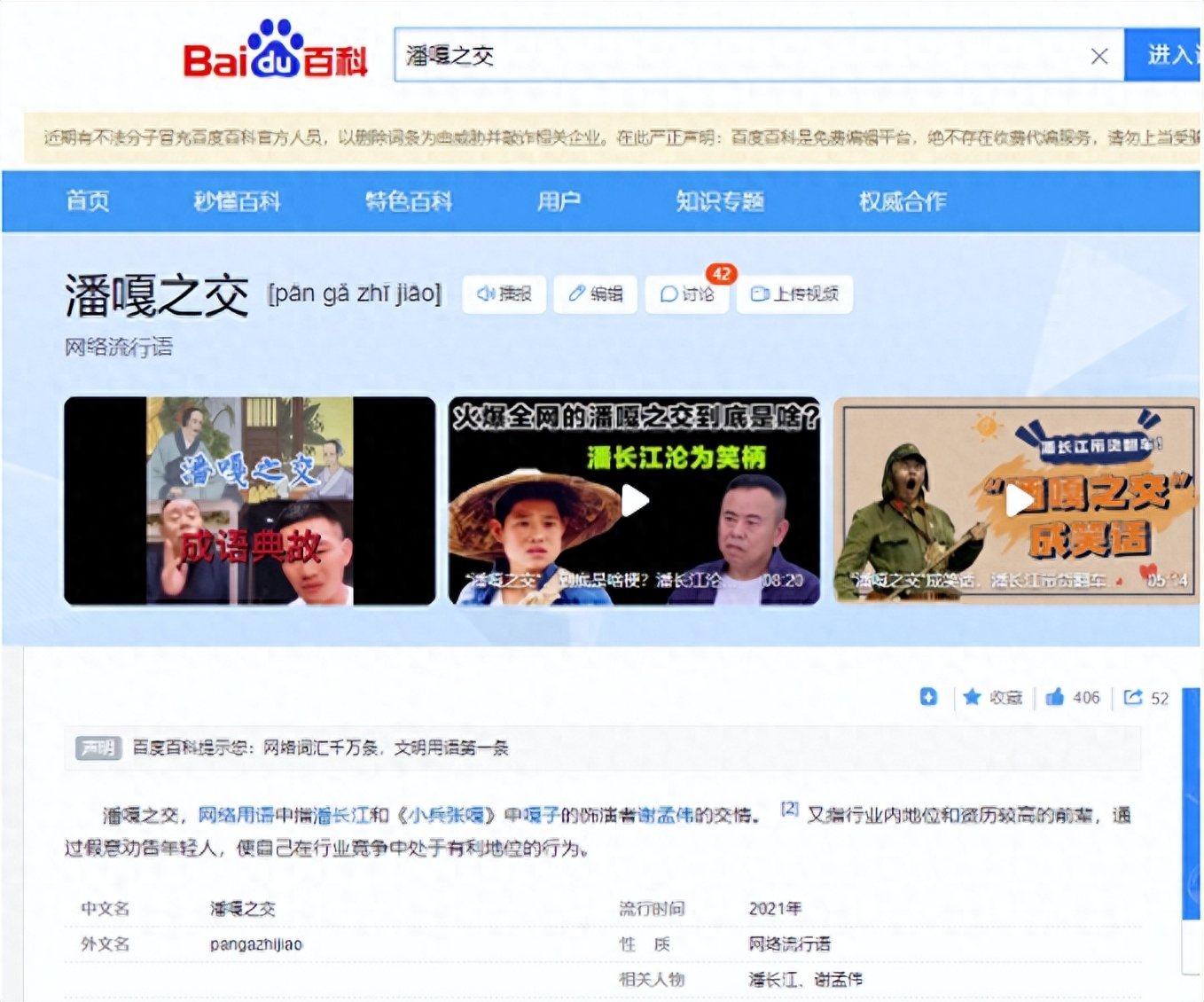This screenshot has height=1002, width=1204.
Task: Click the Baidu Baike logo
Action: point(275,50)
